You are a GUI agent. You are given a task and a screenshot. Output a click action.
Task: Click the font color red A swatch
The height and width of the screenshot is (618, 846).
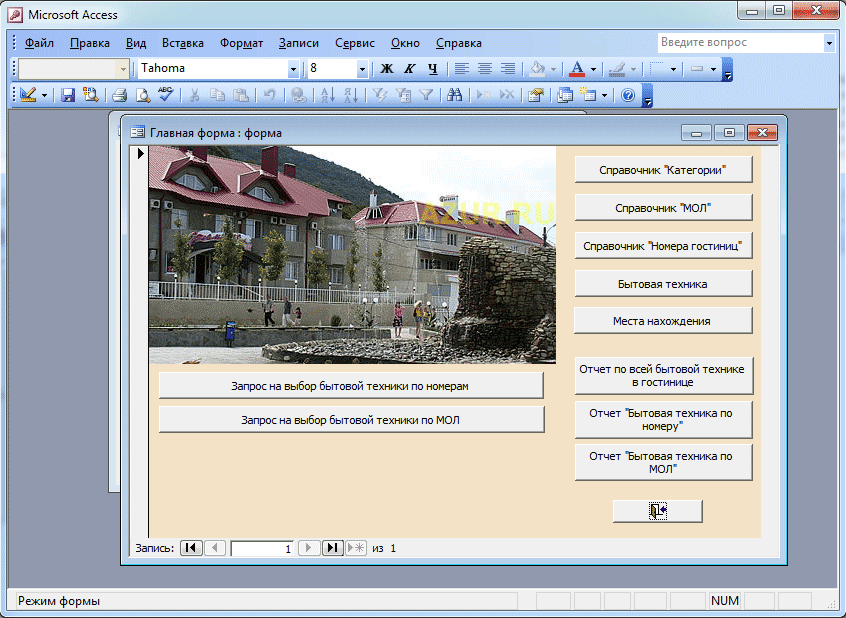click(x=576, y=69)
